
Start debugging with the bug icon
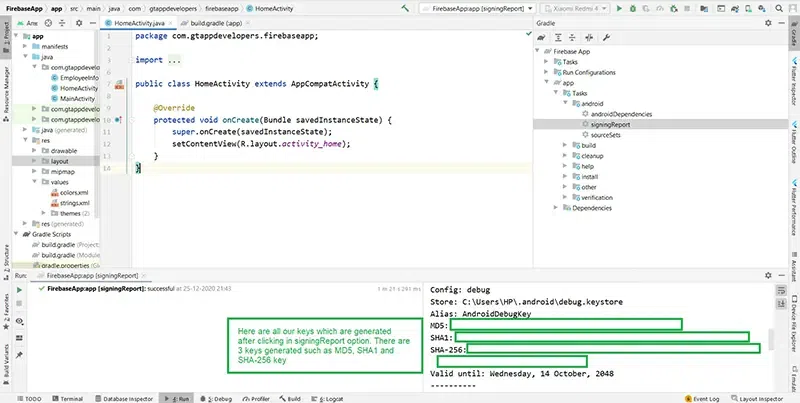click(633, 8)
